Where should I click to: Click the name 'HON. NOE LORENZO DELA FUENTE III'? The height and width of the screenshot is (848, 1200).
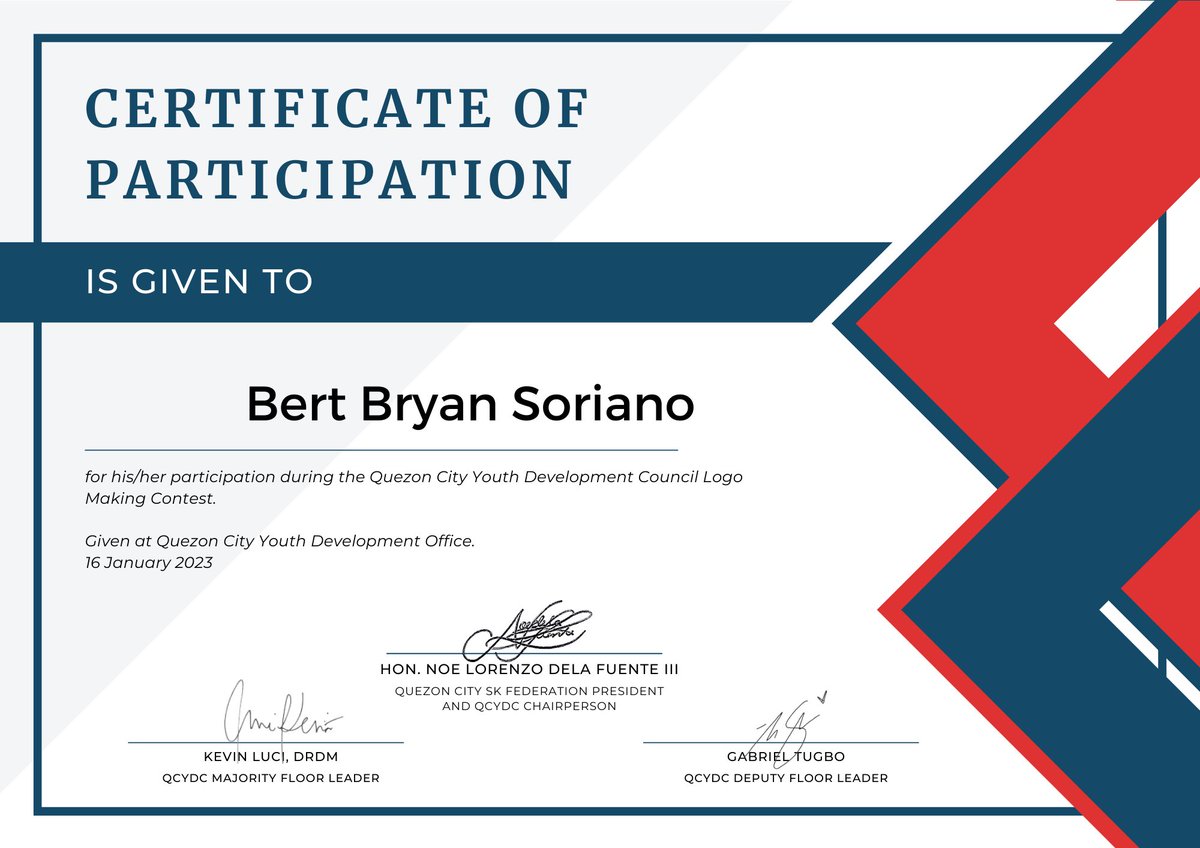530,669
